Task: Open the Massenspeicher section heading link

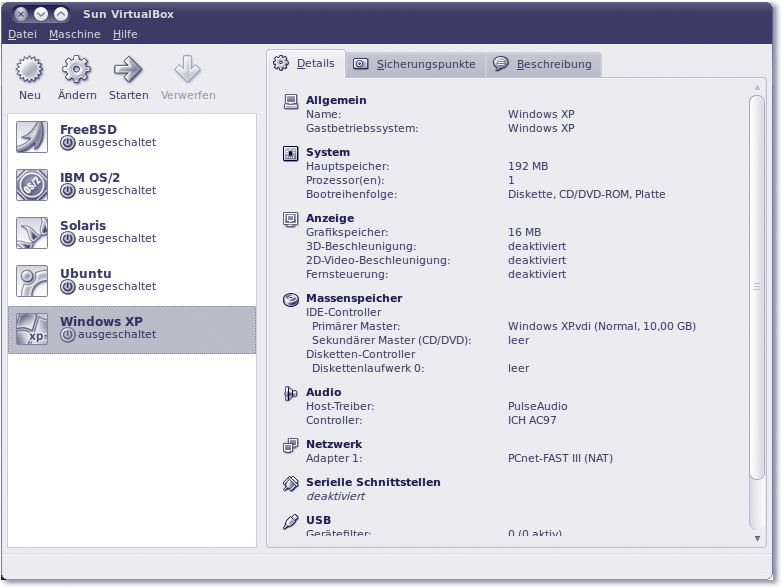Action: 354,298
